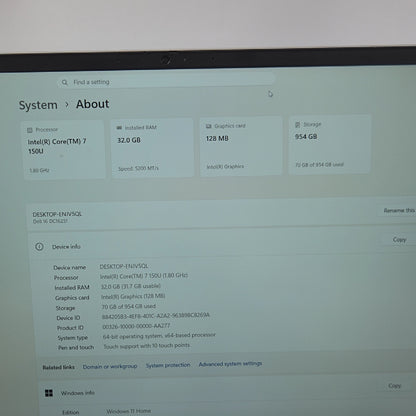Select the Device name value DESKTOP-ENJVSQL

click(124, 266)
